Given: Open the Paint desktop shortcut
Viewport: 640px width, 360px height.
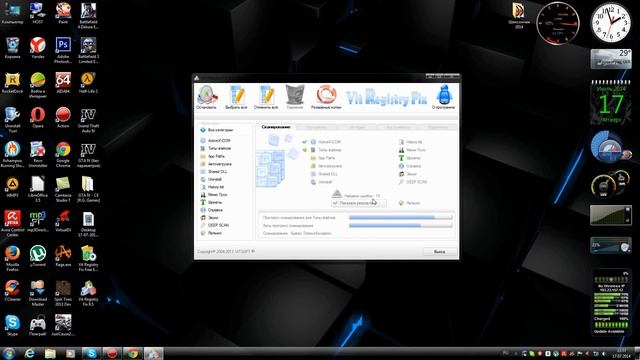Looking at the screenshot, I should click(x=63, y=13).
